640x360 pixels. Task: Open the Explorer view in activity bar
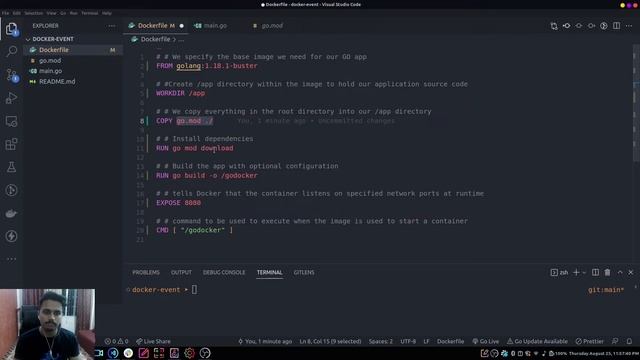11,29
